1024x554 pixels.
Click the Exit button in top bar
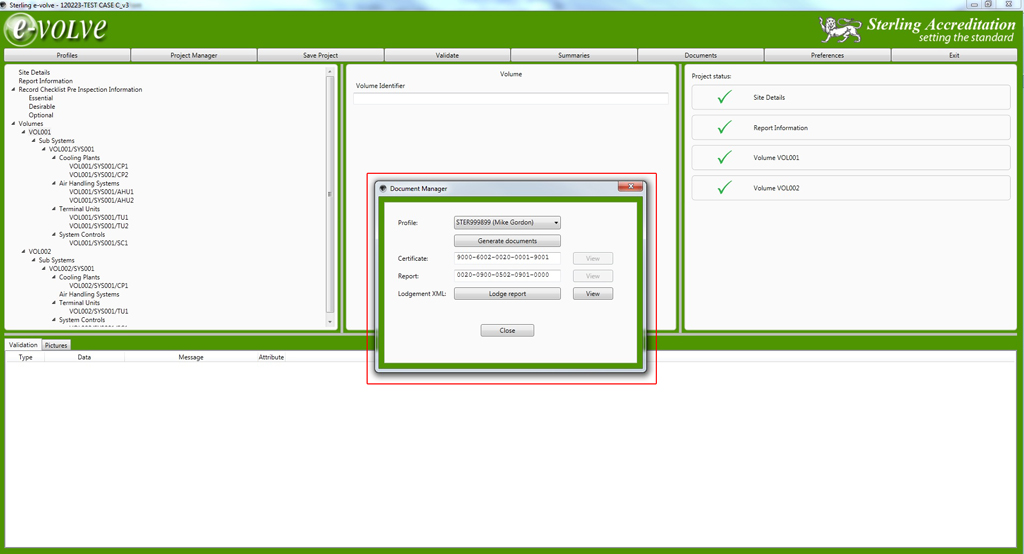coord(954,56)
